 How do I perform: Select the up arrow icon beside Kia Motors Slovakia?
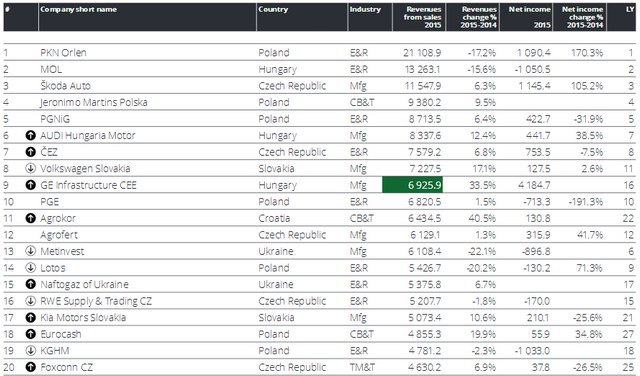(30, 317)
